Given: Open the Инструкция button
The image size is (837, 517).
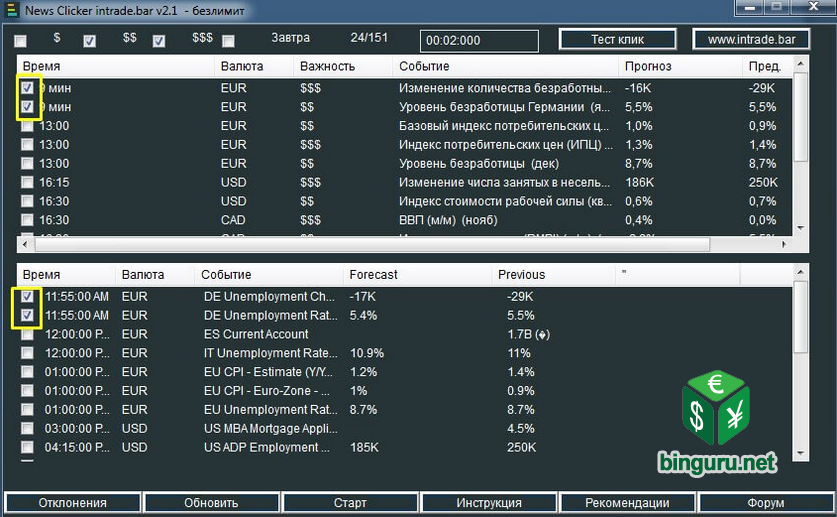Looking at the screenshot, I should tap(489, 503).
